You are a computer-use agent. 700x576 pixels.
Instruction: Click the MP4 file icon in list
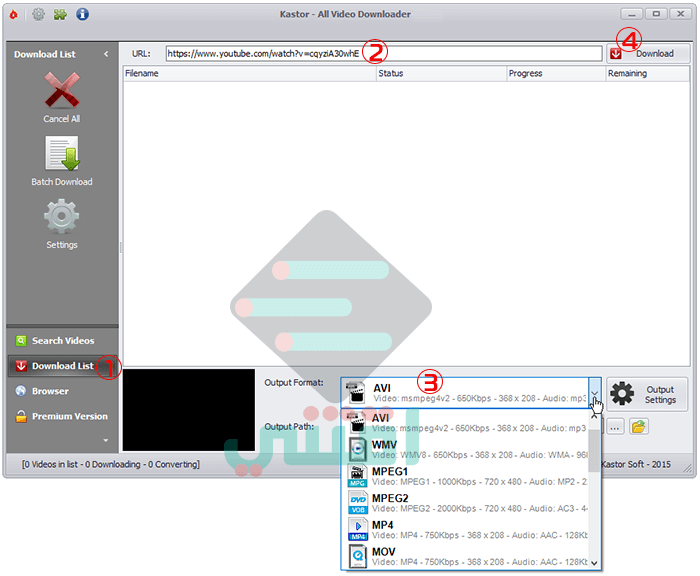(x=358, y=530)
